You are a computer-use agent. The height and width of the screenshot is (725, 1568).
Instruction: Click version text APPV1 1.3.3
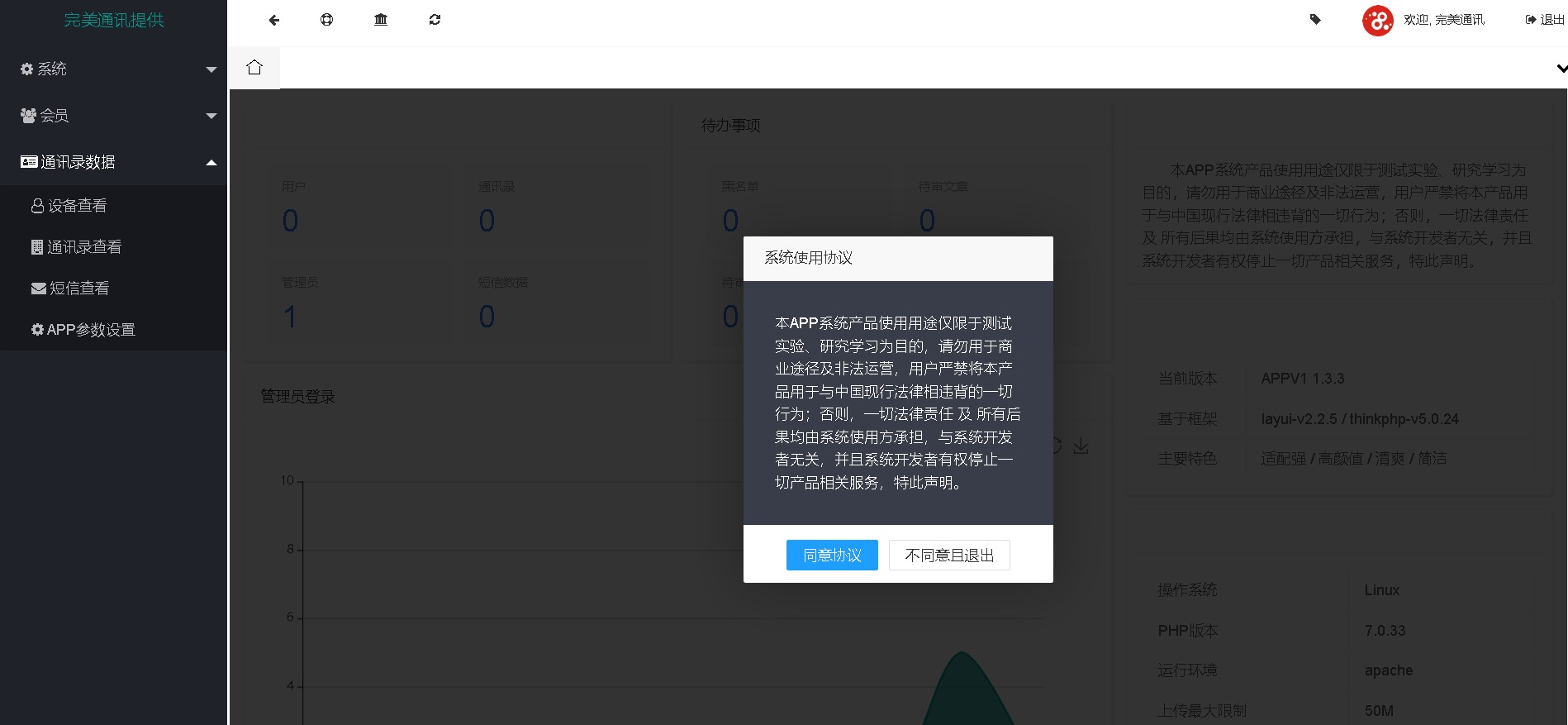coord(1303,379)
